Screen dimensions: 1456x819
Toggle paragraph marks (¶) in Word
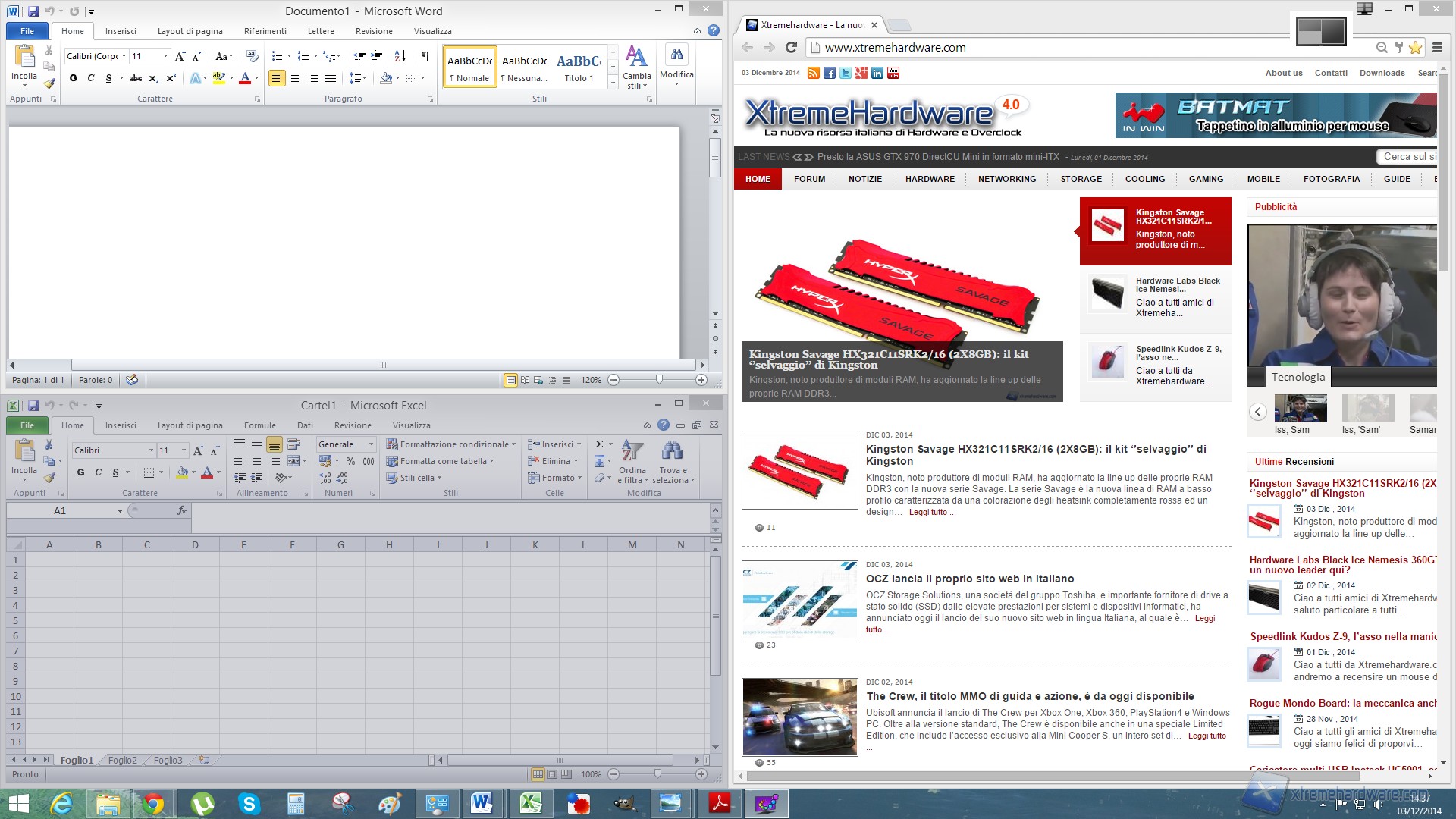[425, 55]
